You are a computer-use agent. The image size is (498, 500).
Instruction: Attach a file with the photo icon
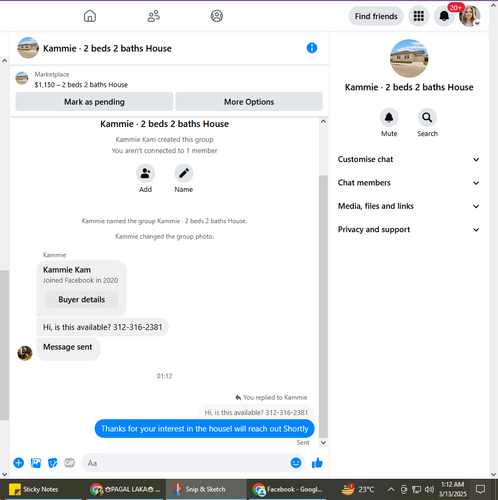point(36,463)
